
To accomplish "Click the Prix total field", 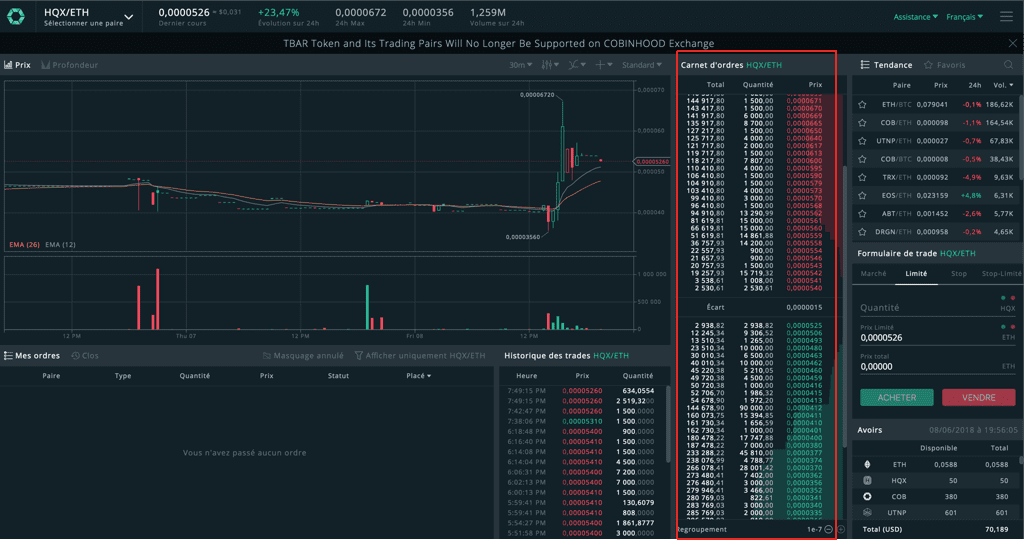I will click(937, 367).
